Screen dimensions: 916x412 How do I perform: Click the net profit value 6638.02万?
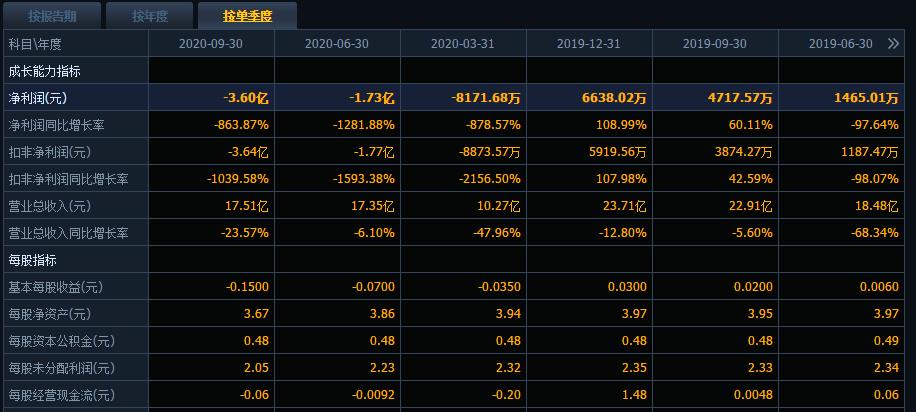(615, 98)
